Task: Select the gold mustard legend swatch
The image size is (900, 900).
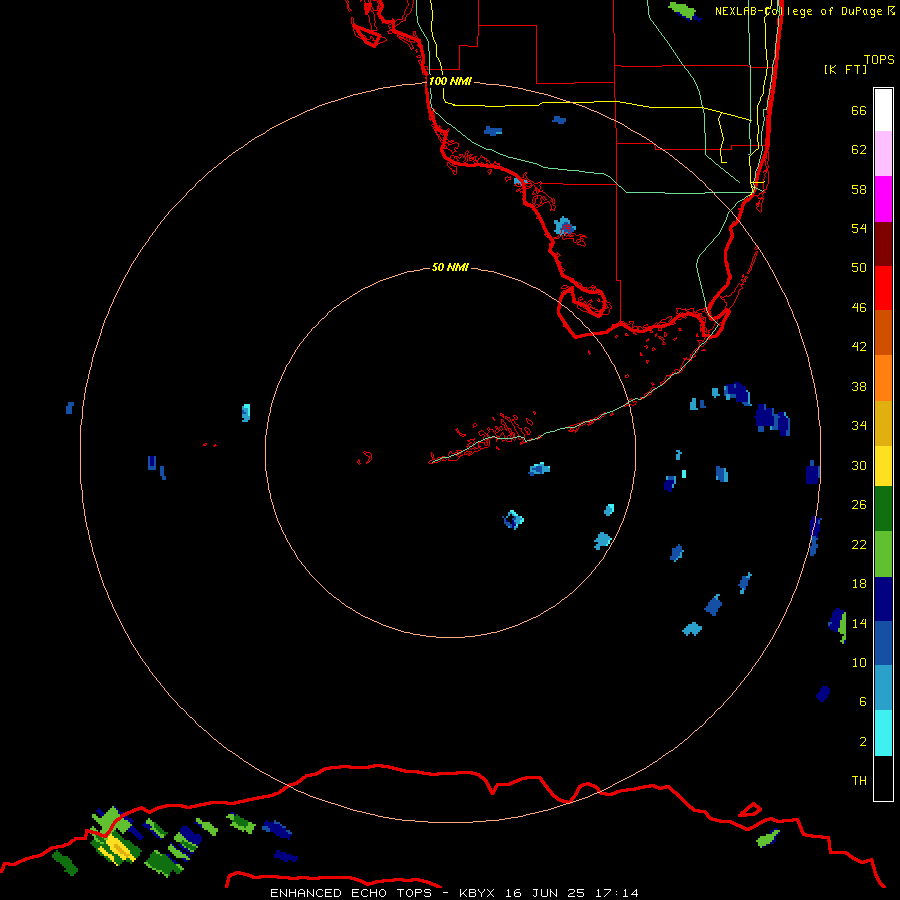Action: coord(883,423)
